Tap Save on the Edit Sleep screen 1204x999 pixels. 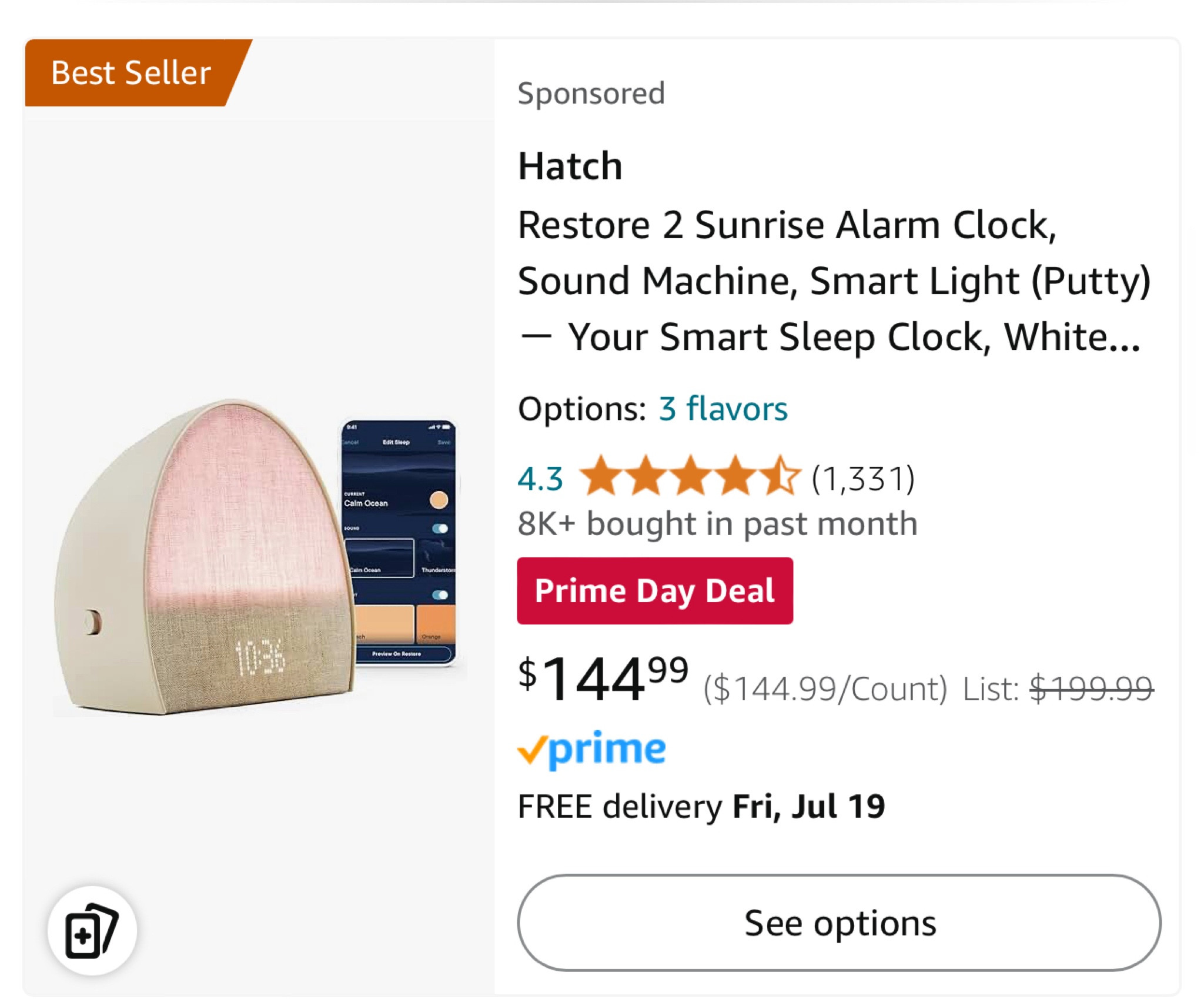coord(444,442)
